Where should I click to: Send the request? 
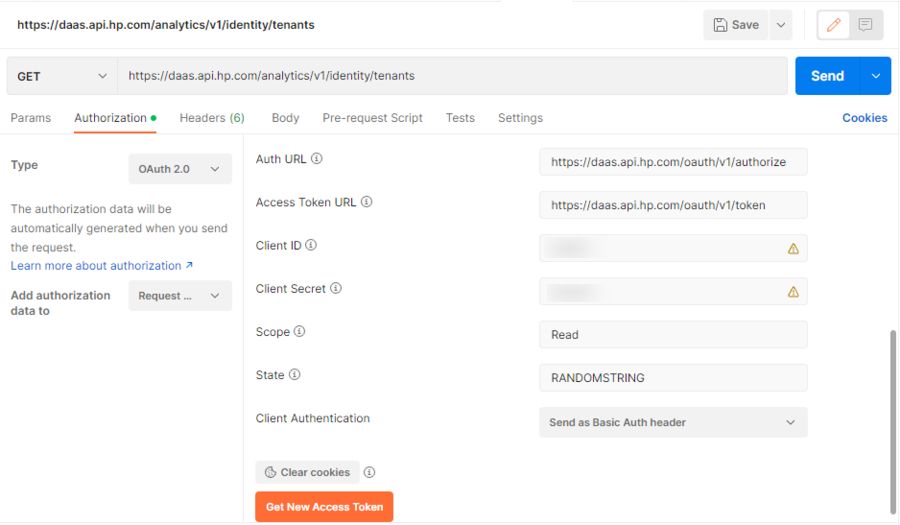[827, 76]
